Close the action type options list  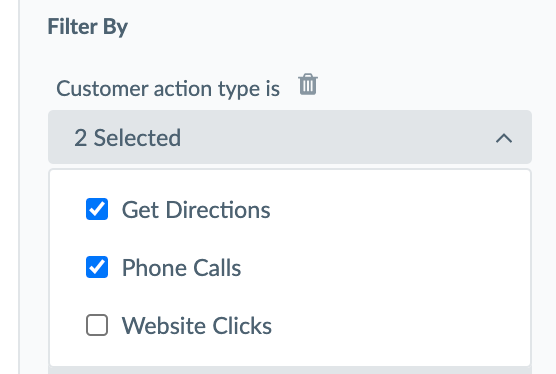click(504, 138)
